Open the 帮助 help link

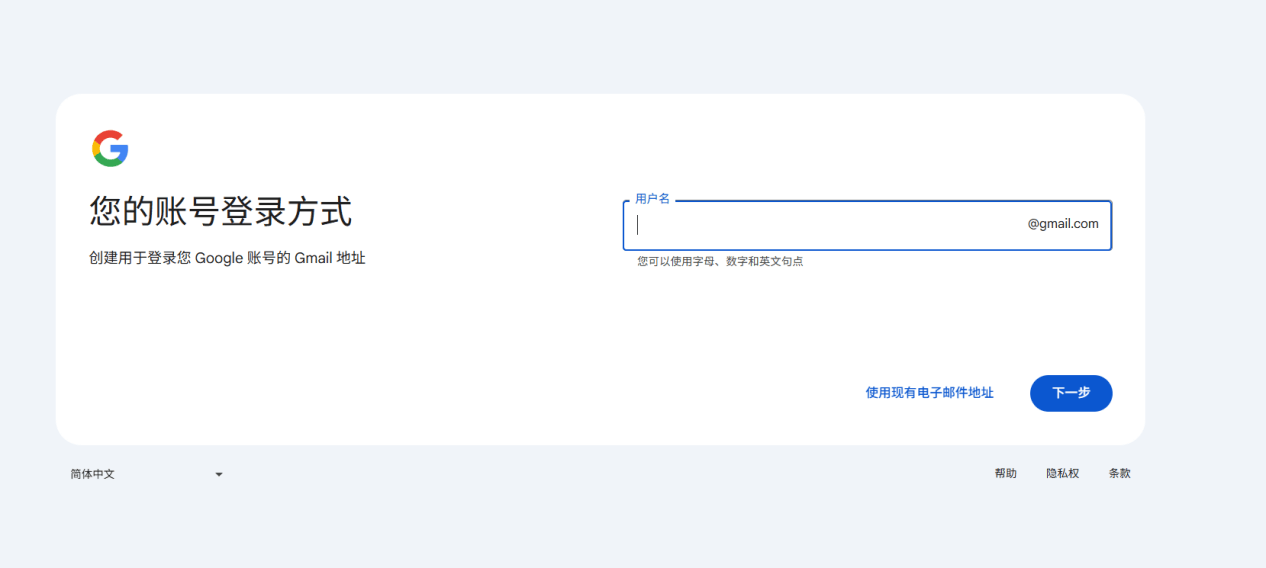[x=1005, y=474]
